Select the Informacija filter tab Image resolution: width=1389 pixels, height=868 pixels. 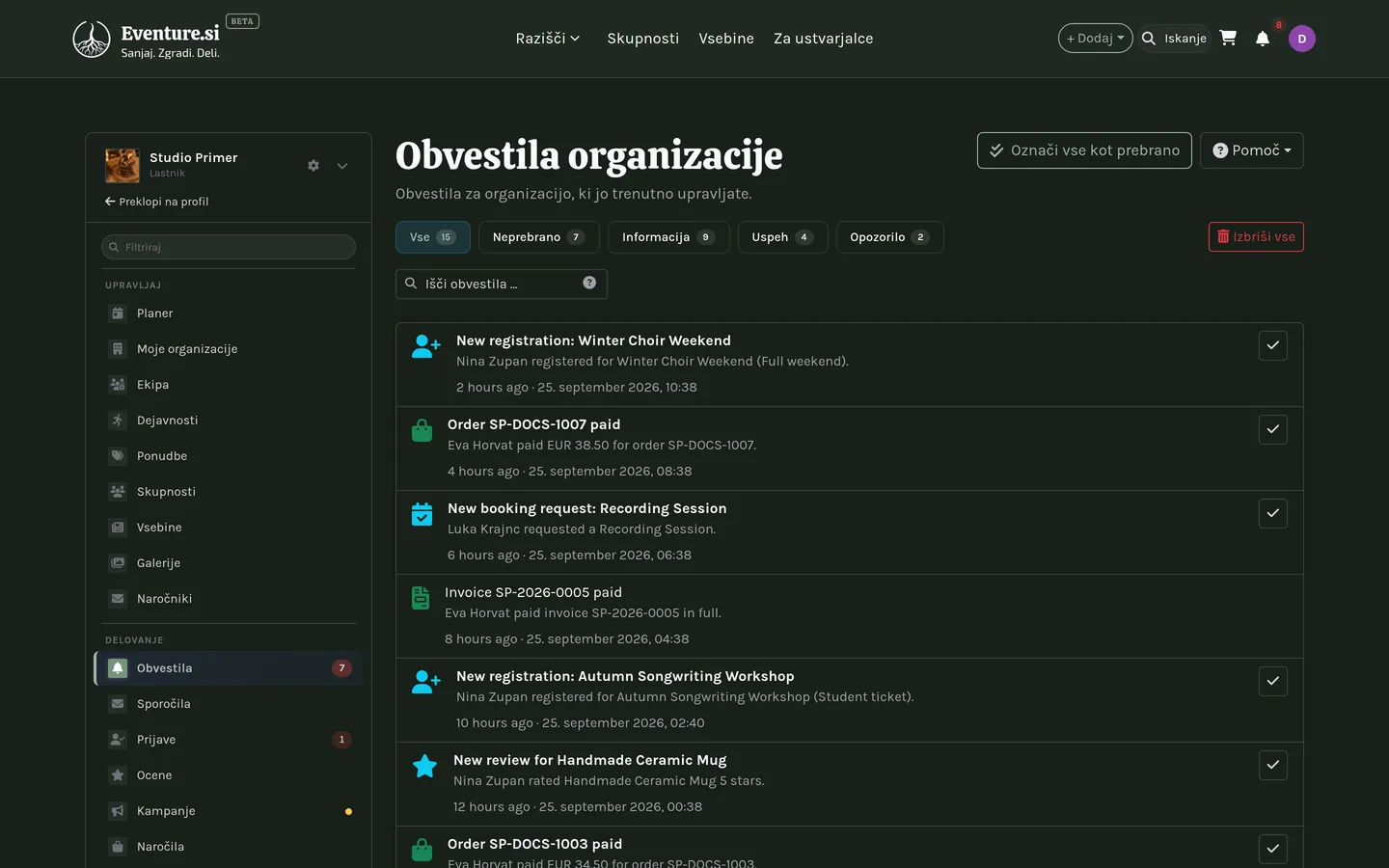pos(668,237)
